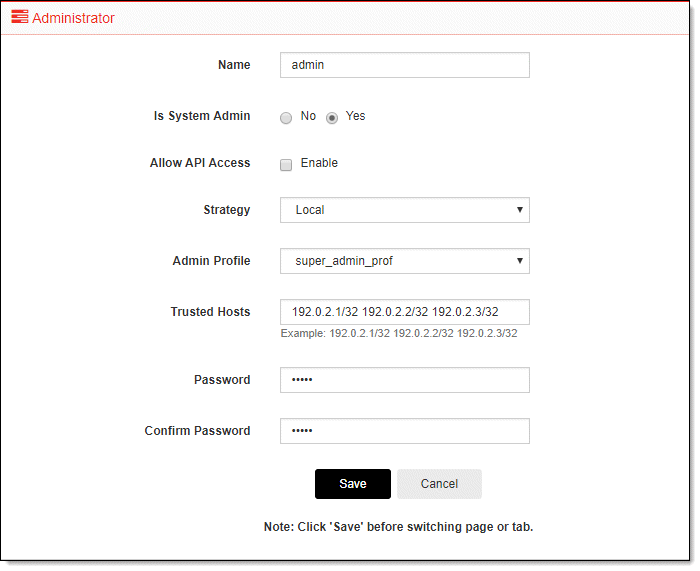
Task: Click the black Save button
Action: [353, 483]
